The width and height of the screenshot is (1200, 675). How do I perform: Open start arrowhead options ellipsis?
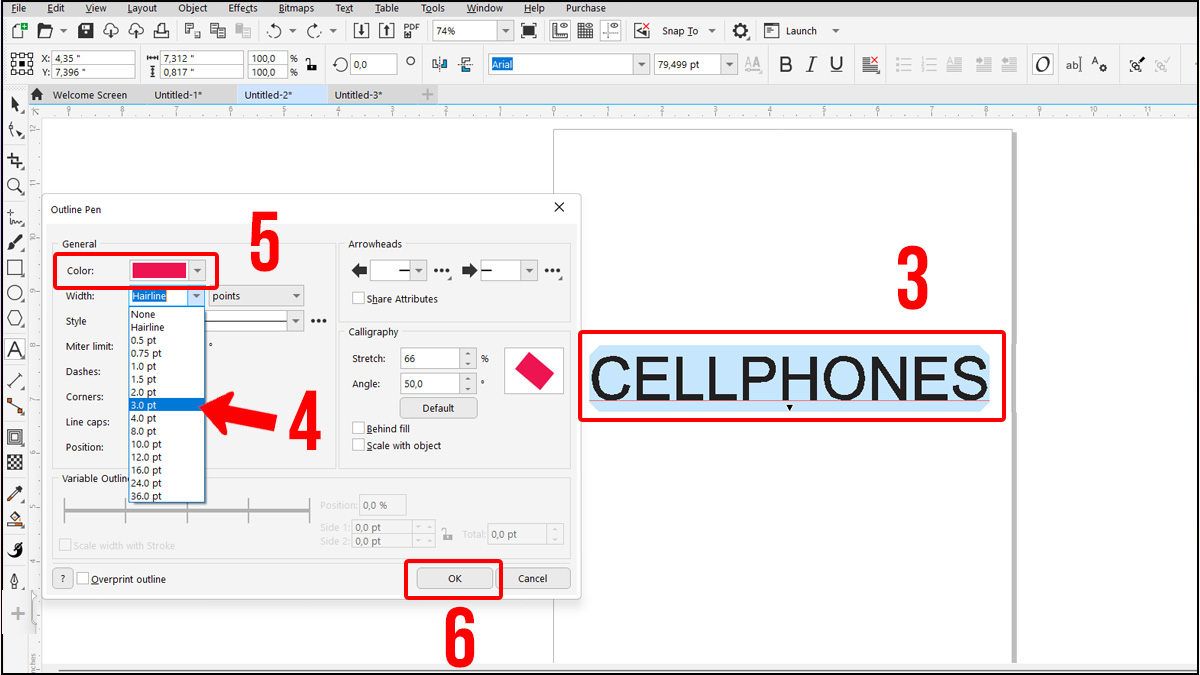click(442, 272)
